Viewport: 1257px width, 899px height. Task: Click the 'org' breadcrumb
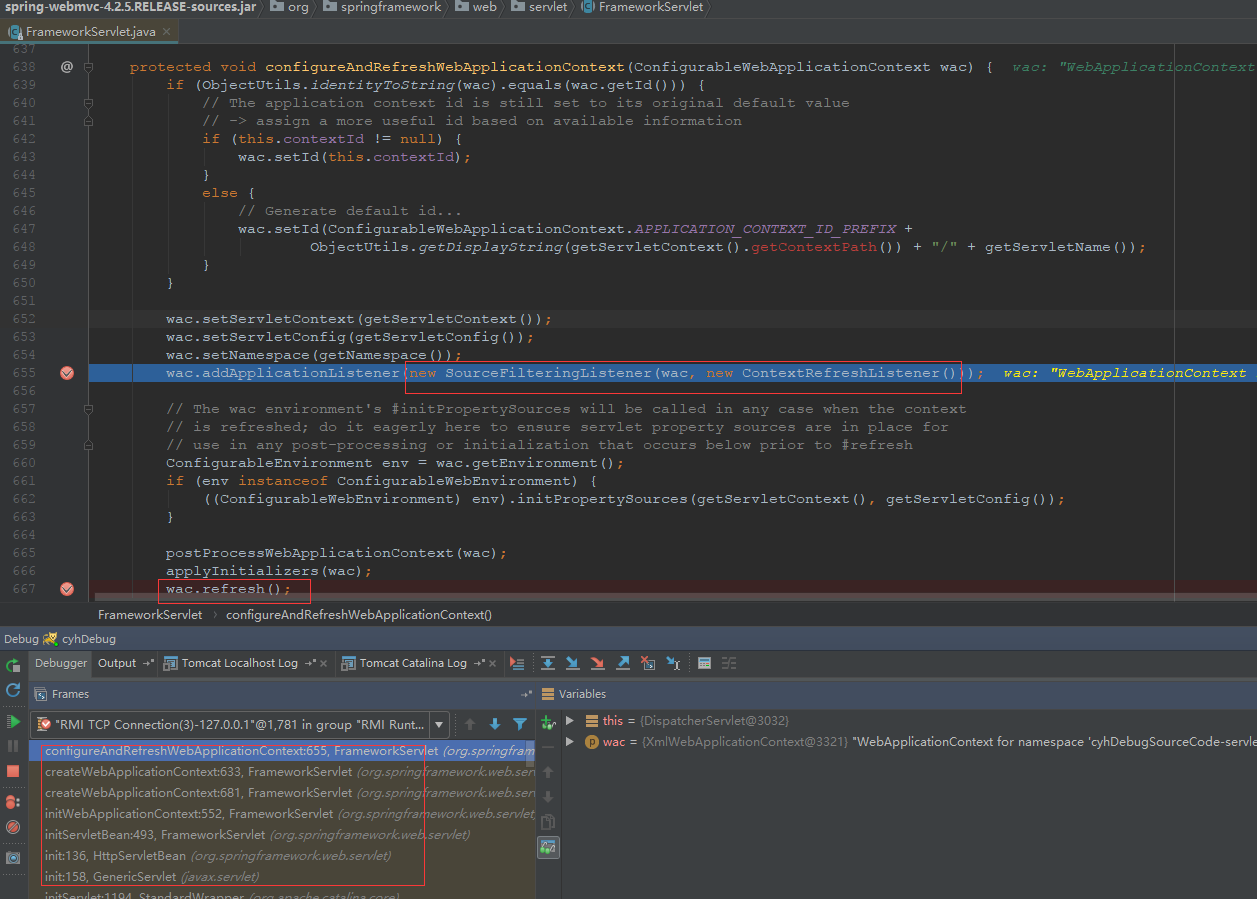[290, 7]
